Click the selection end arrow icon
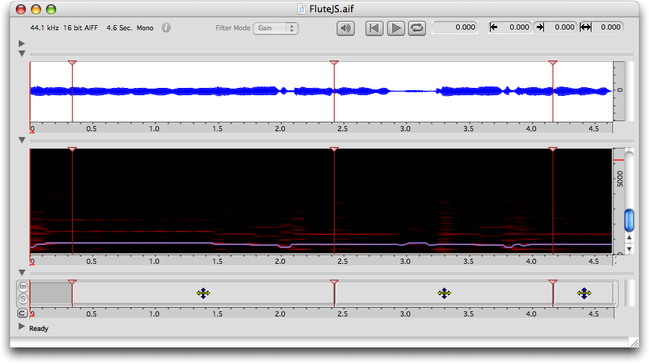This screenshot has height=364, width=649. (x=540, y=27)
